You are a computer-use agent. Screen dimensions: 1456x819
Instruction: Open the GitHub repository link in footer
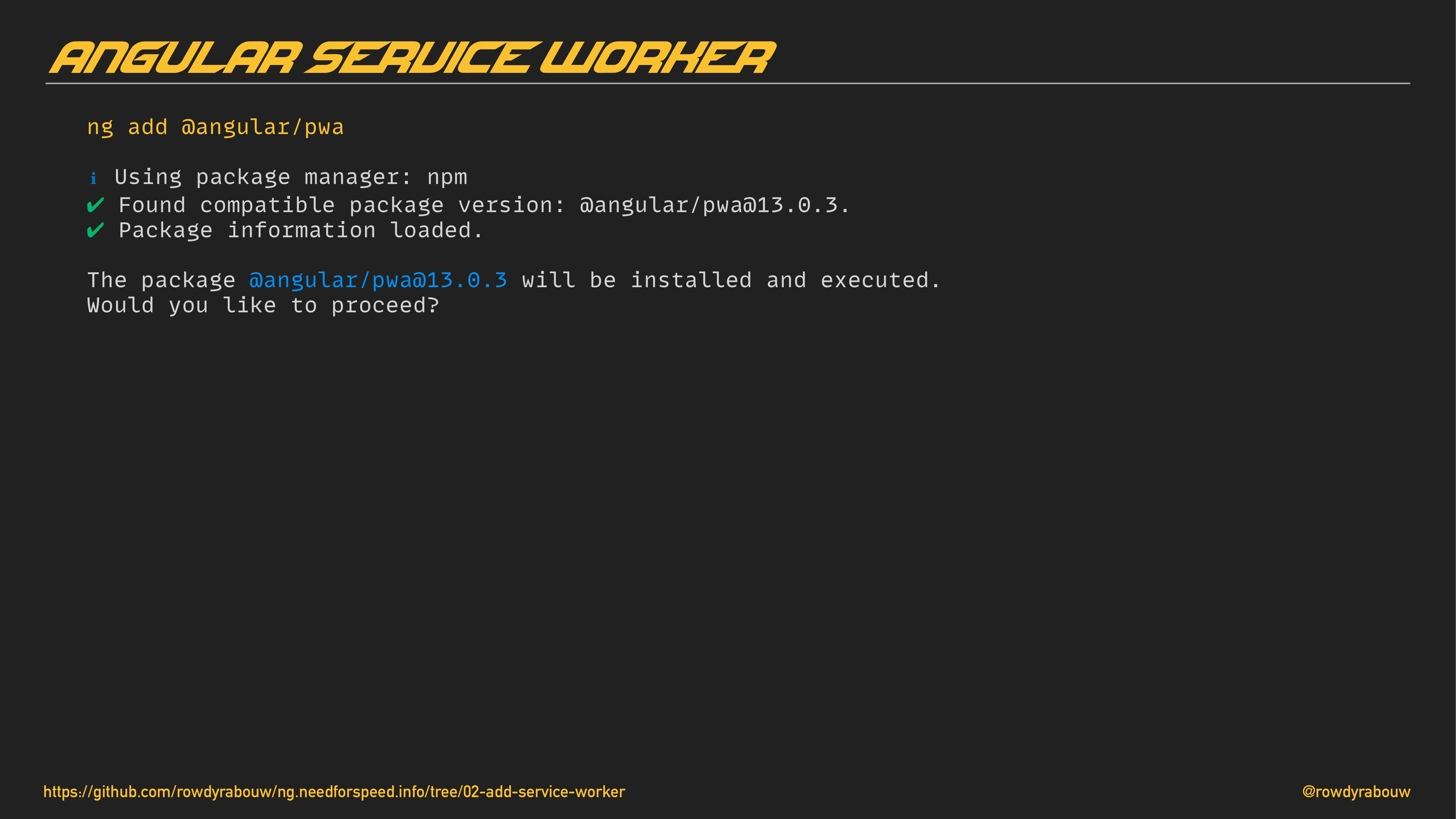pos(334,792)
